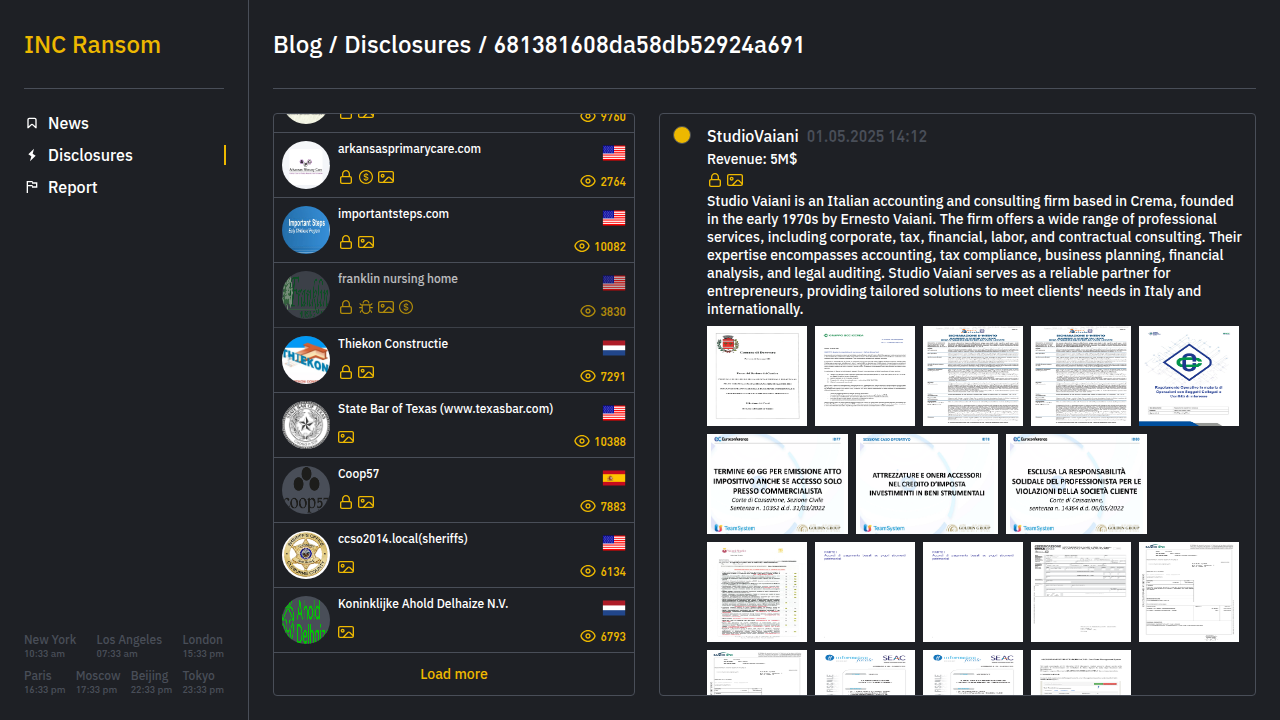This screenshot has height=720, width=1280.
Task: Click US flag on arkansasprimarycare.com row
Action: click(614, 153)
